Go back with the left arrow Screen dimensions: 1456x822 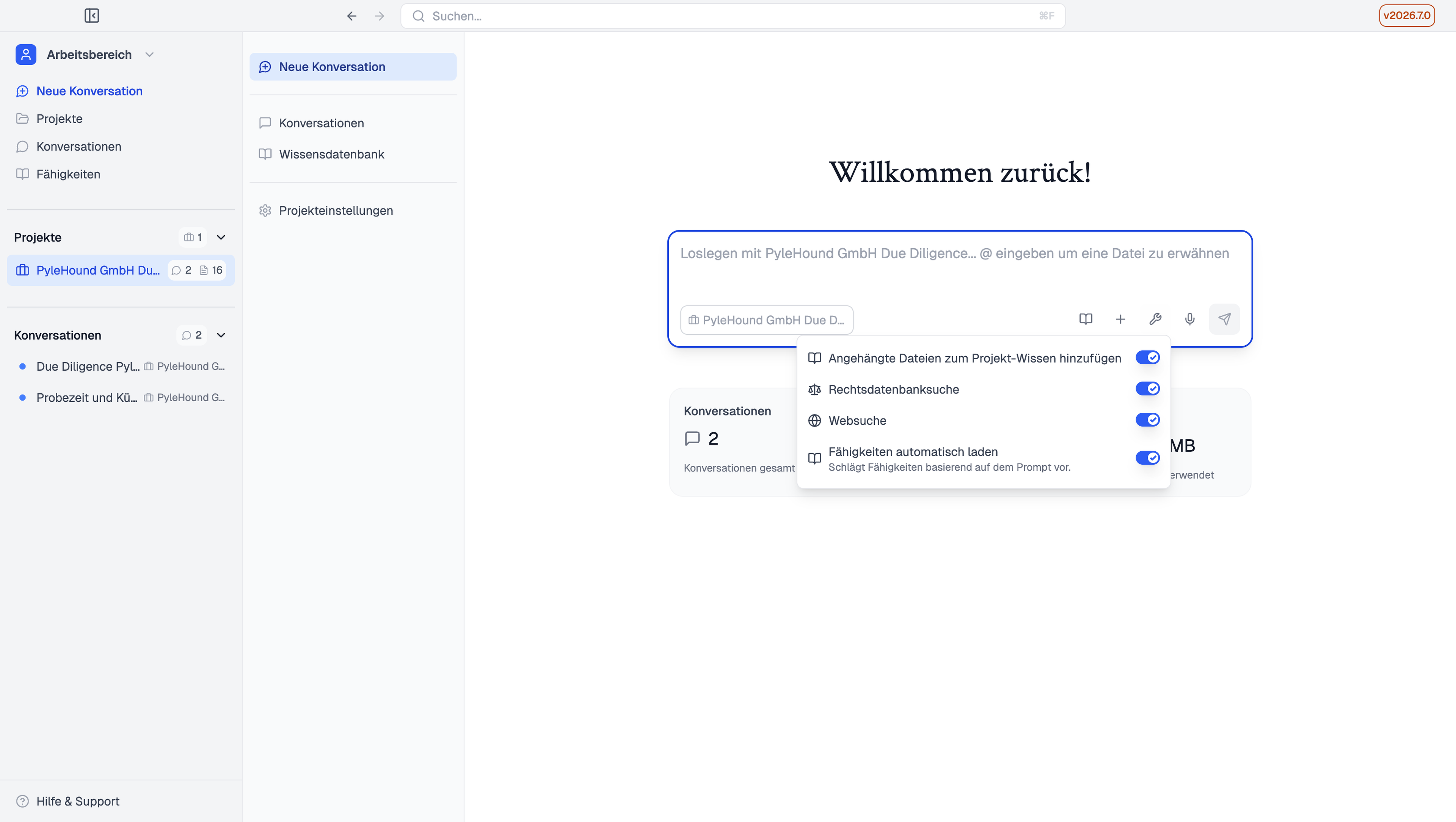click(x=351, y=16)
